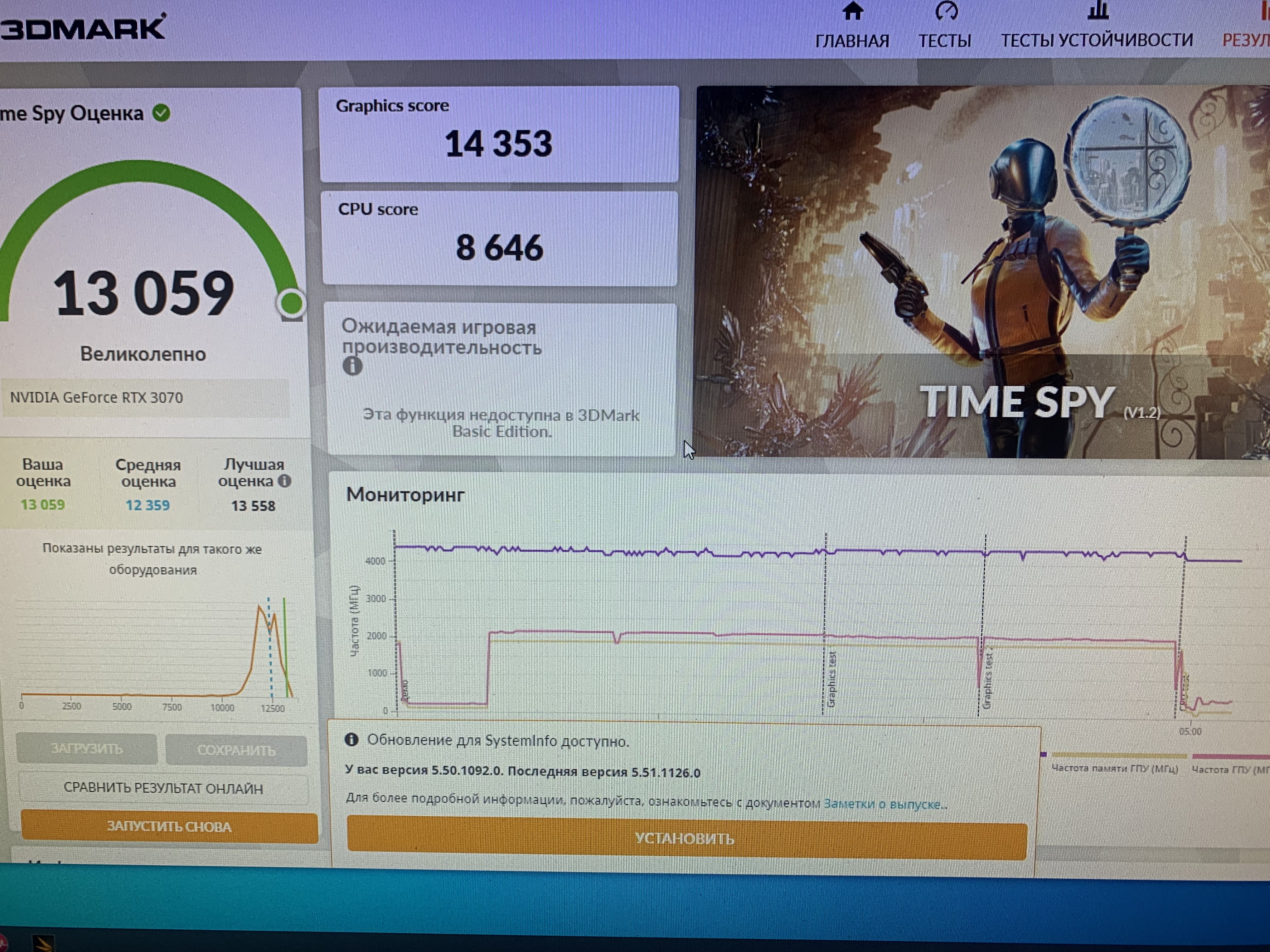Switch to the ТЕСТЫ tab
The height and width of the screenshot is (952, 1270).
[x=944, y=41]
